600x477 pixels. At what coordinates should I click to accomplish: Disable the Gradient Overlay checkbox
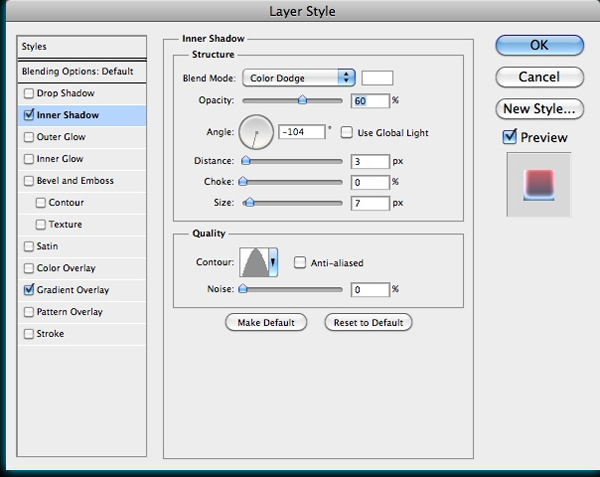point(28,290)
